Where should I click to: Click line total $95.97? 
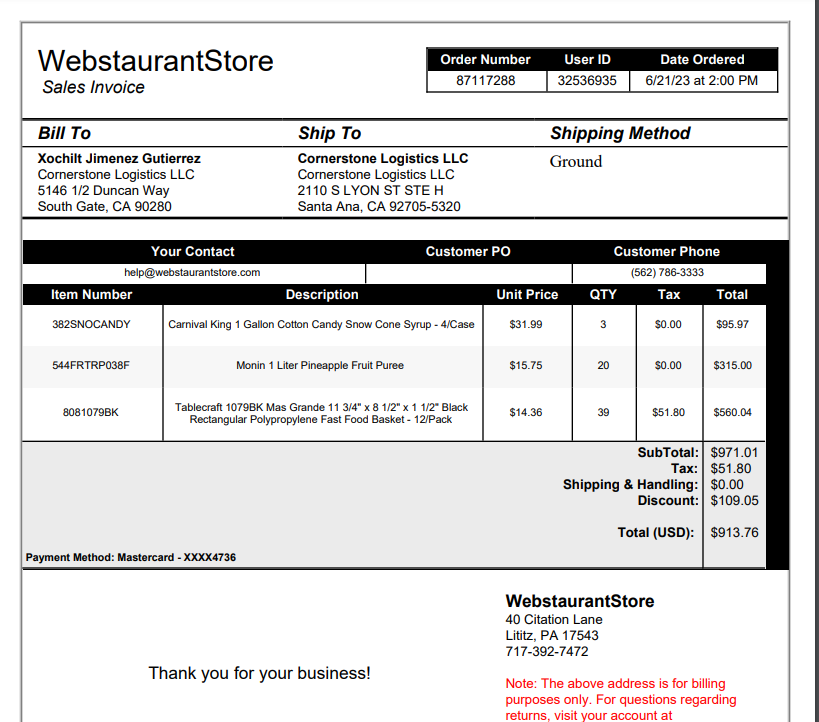pyautogui.click(x=732, y=324)
